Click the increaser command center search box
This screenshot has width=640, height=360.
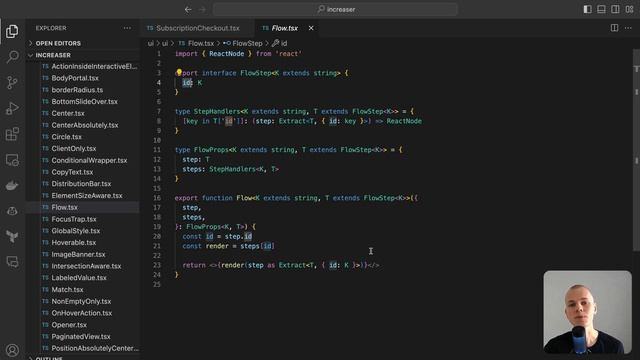click(x=336, y=9)
